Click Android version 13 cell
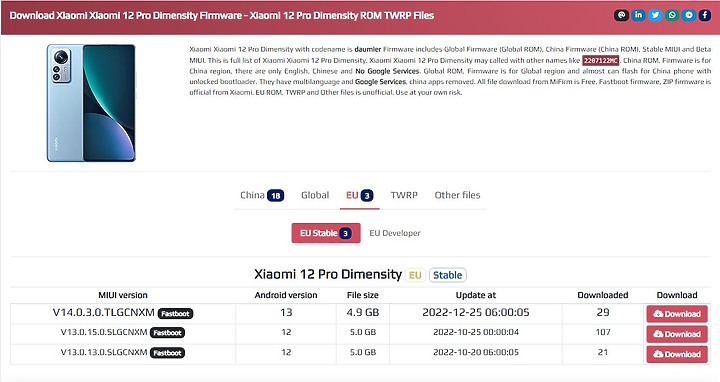The height and width of the screenshot is (382, 720). tap(286, 313)
